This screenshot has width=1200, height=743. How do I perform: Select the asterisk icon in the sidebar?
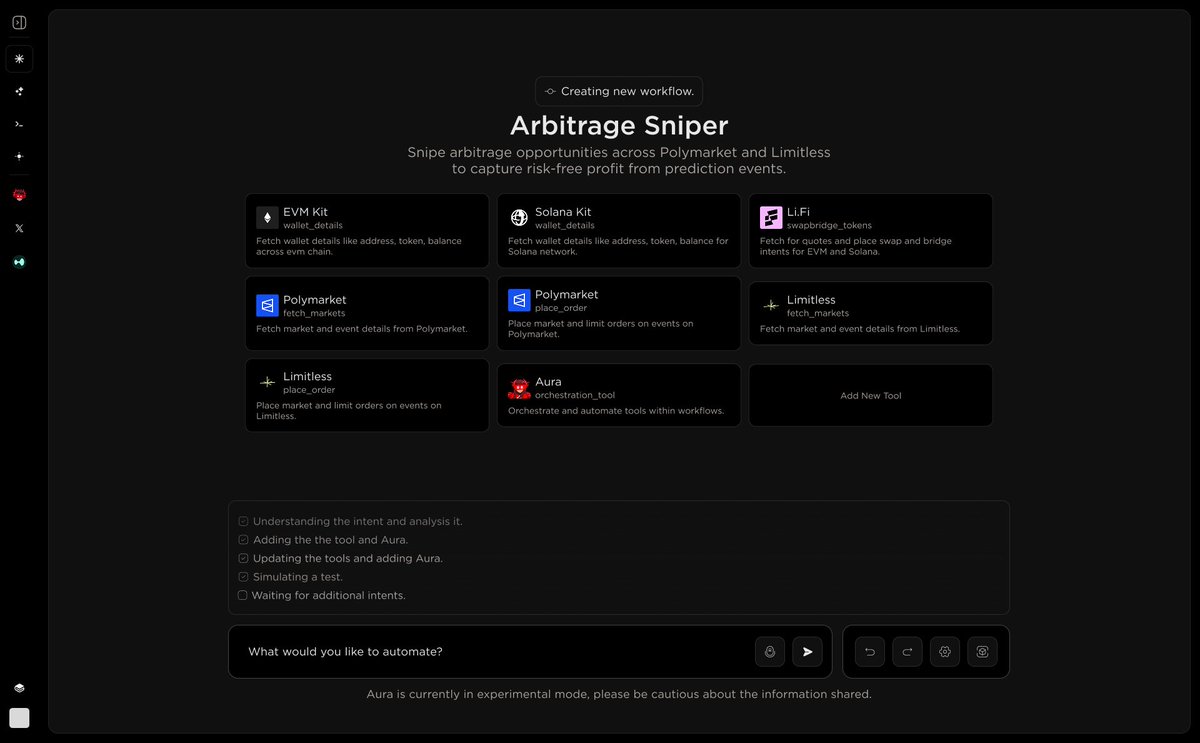pyautogui.click(x=19, y=59)
